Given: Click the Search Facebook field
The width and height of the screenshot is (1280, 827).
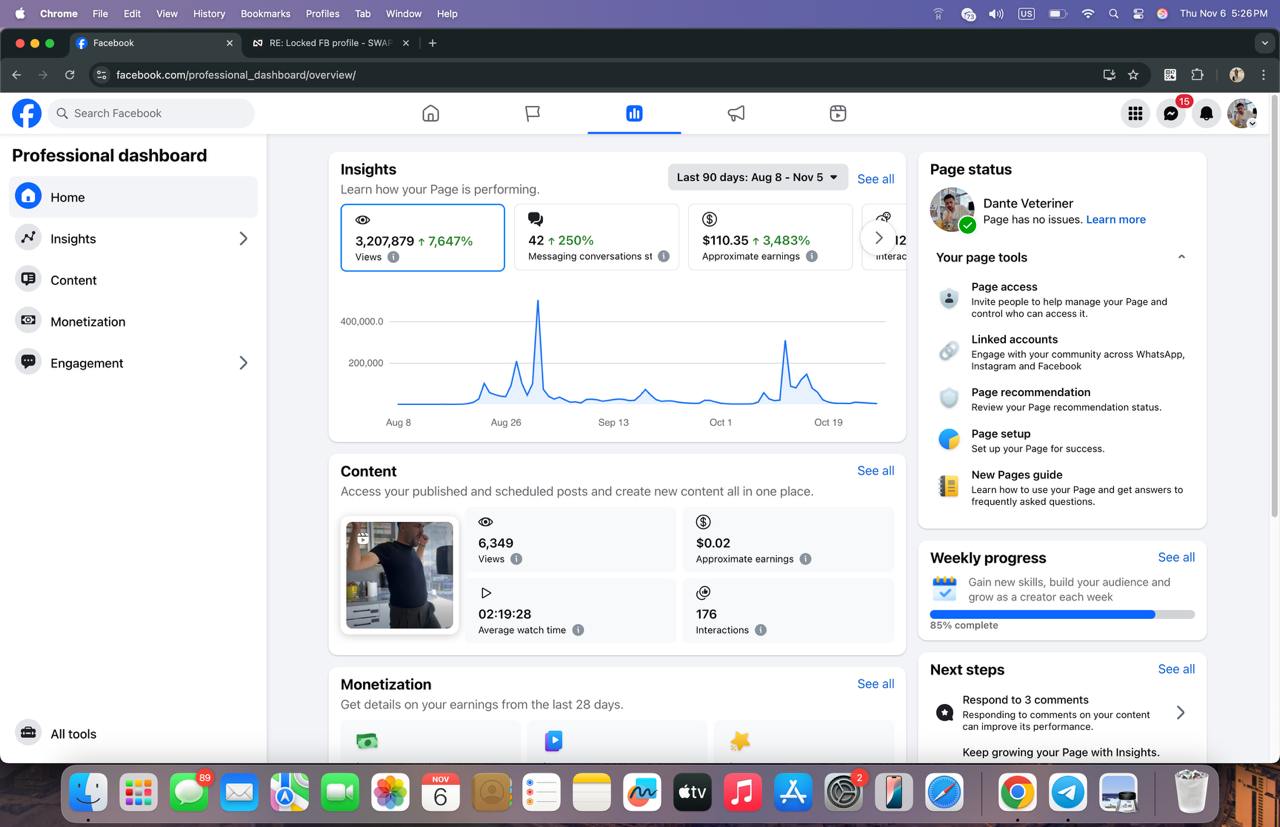Looking at the screenshot, I should (x=151, y=113).
